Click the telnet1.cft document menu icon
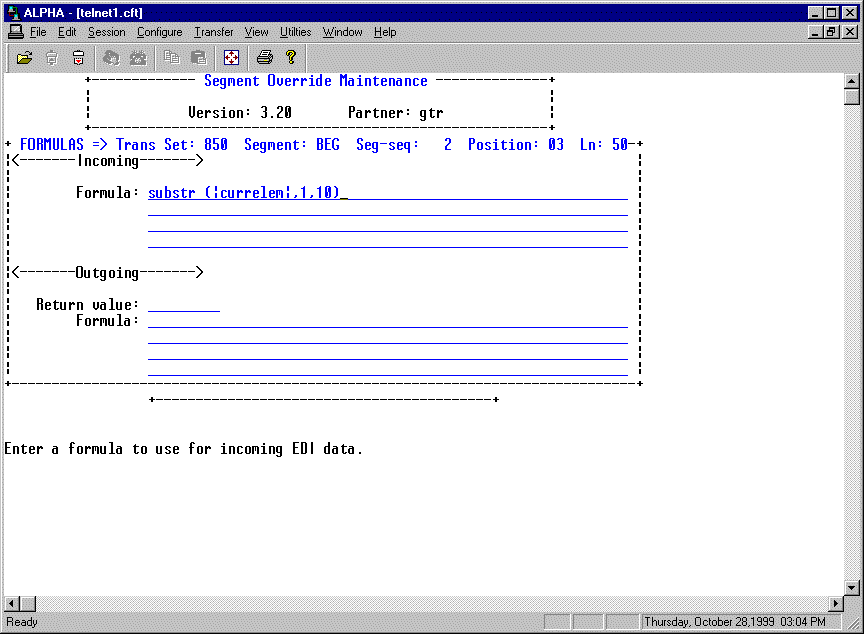The height and width of the screenshot is (634, 864). click(14, 31)
